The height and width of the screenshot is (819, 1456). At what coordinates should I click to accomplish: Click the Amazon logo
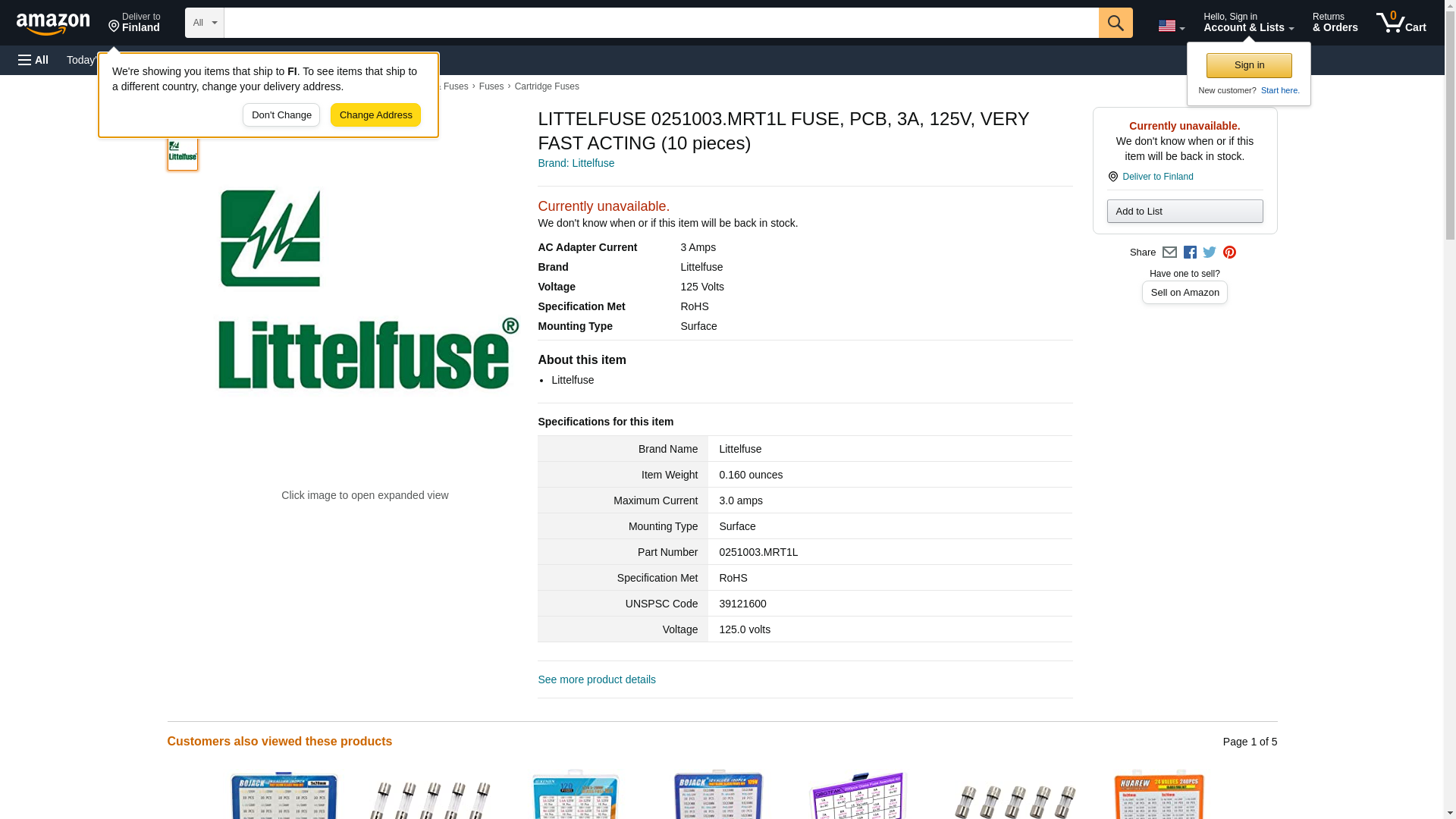click(53, 24)
